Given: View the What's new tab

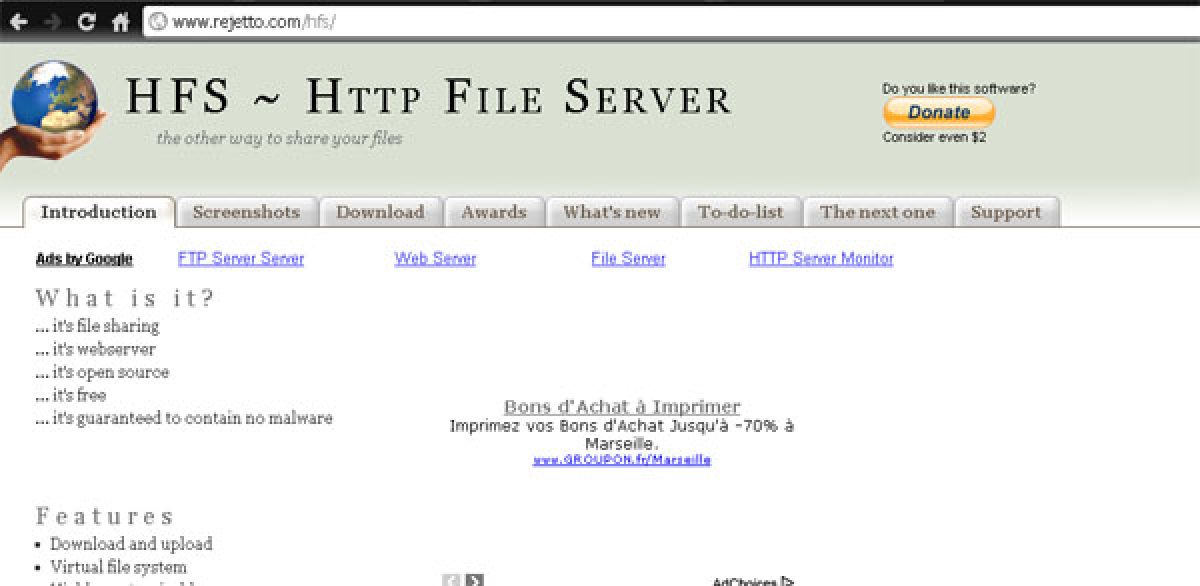Looking at the screenshot, I should (612, 212).
